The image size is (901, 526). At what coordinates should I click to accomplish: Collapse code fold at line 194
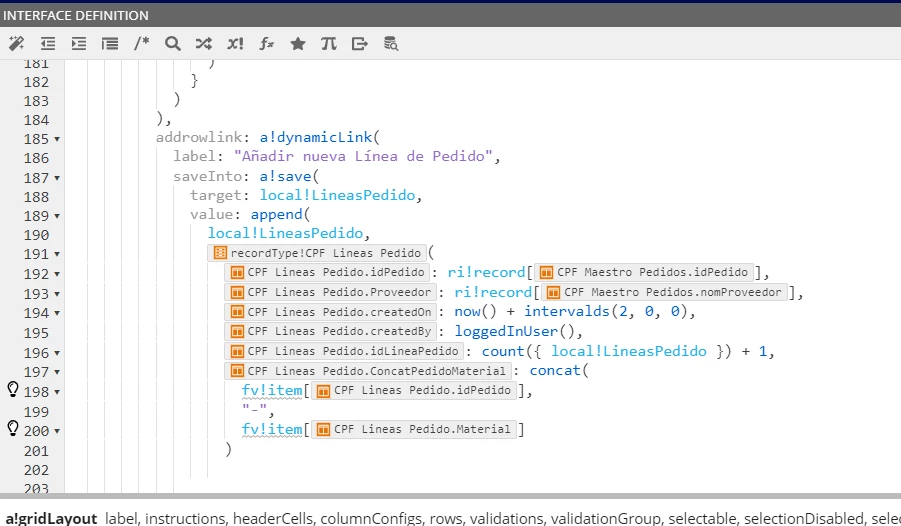57,314
